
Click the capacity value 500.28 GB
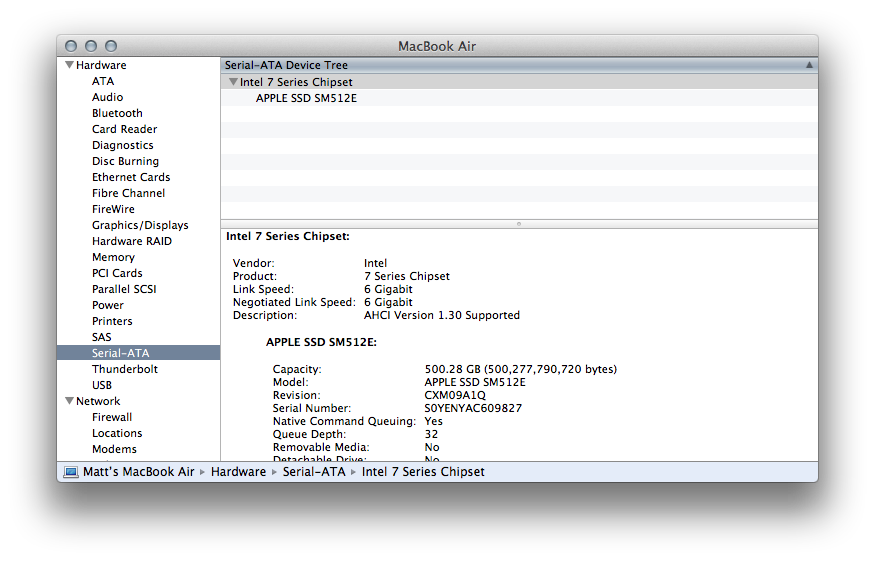tap(521, 369)
